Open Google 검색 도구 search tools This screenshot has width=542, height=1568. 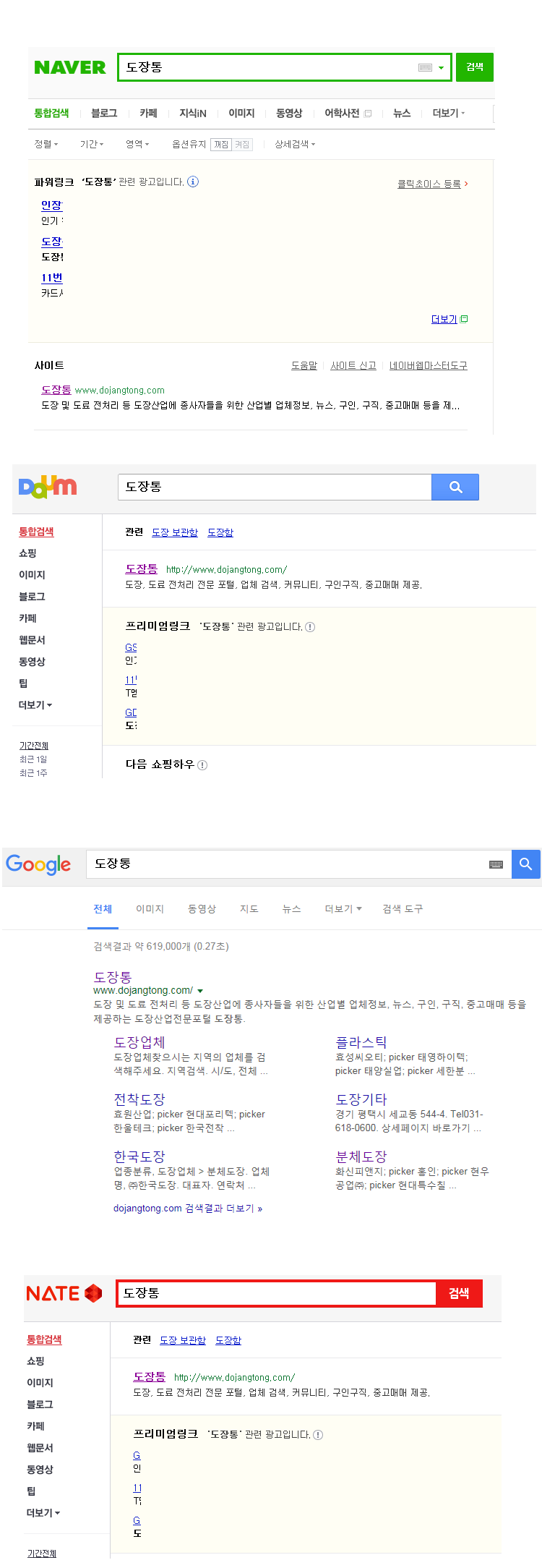click(403, 909)
